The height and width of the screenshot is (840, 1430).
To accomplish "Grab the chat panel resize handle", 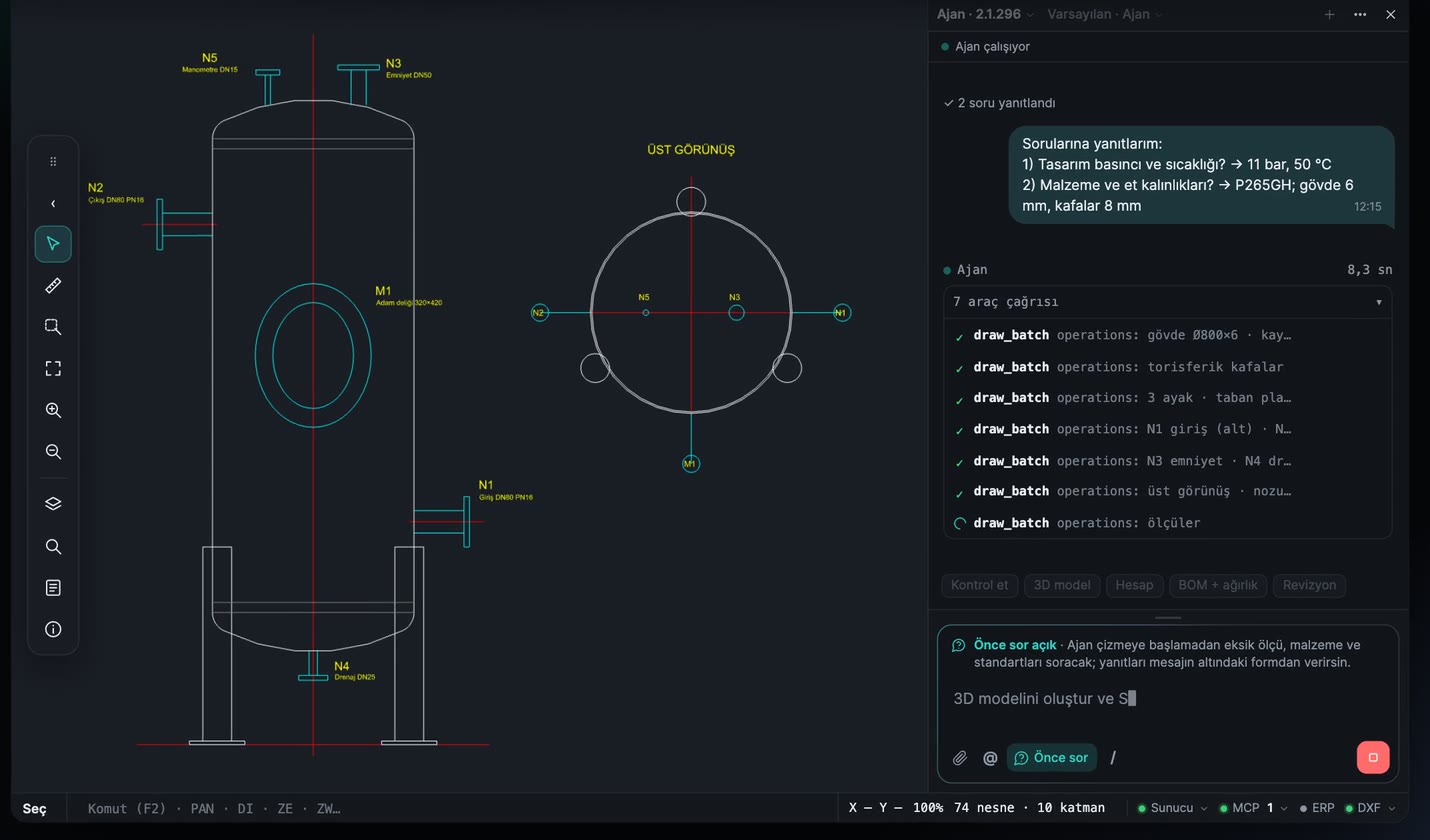I will [x=1168, y=618].
